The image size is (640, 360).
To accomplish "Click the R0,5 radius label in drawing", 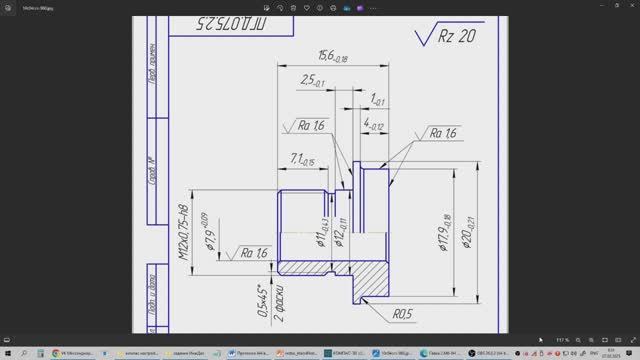I will [x=402, y=314].
